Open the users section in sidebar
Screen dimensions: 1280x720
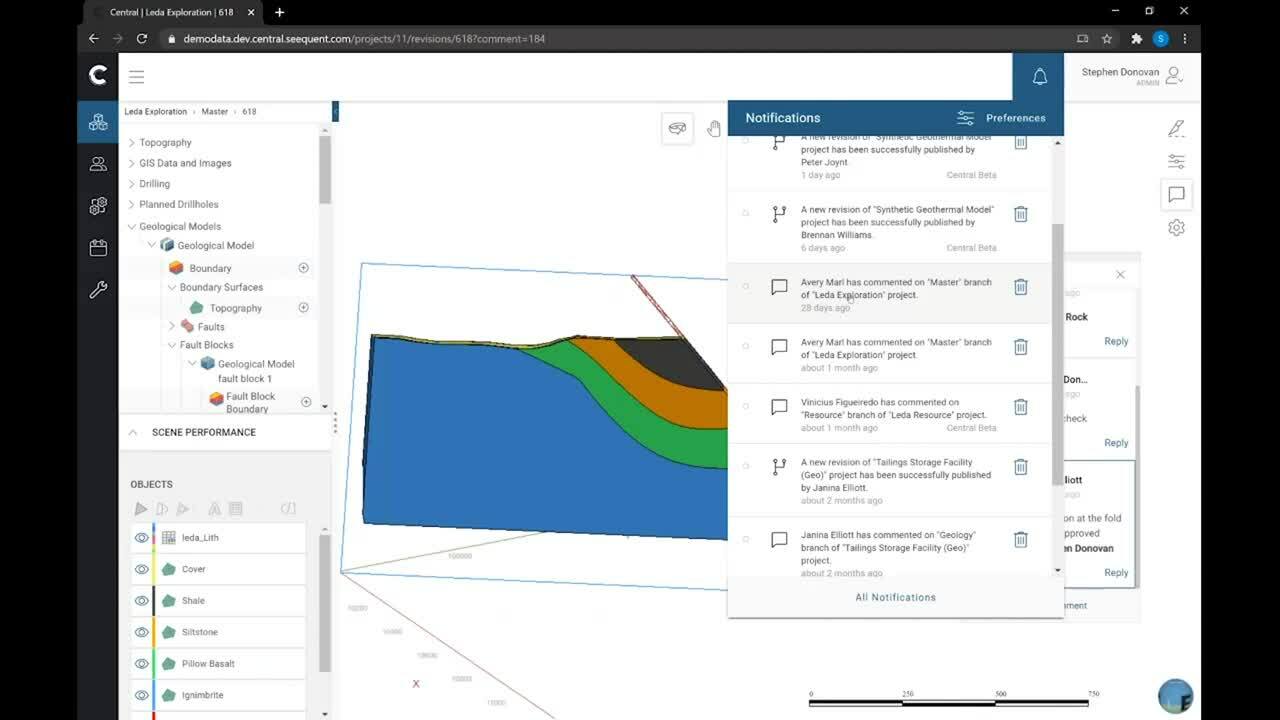(x=98, y=164)
